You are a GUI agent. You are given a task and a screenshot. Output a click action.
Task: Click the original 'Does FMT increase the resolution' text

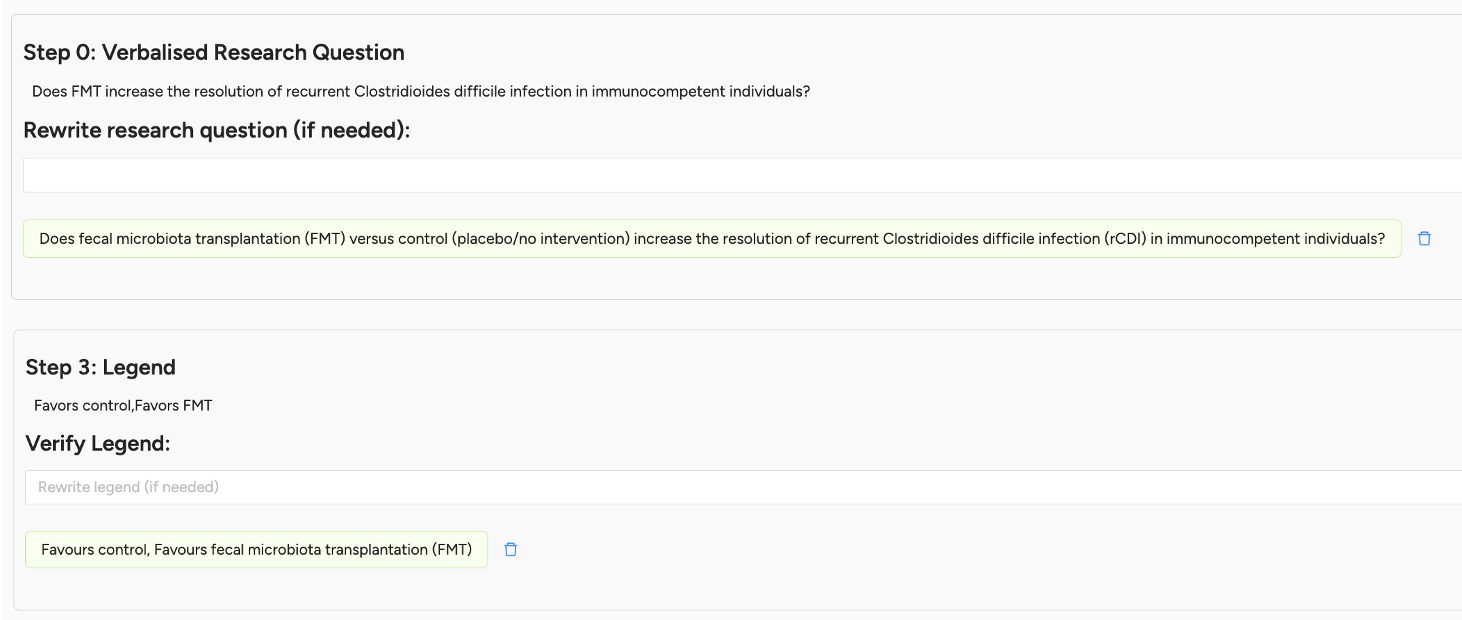pyautogui.click(x=421, y=91)
